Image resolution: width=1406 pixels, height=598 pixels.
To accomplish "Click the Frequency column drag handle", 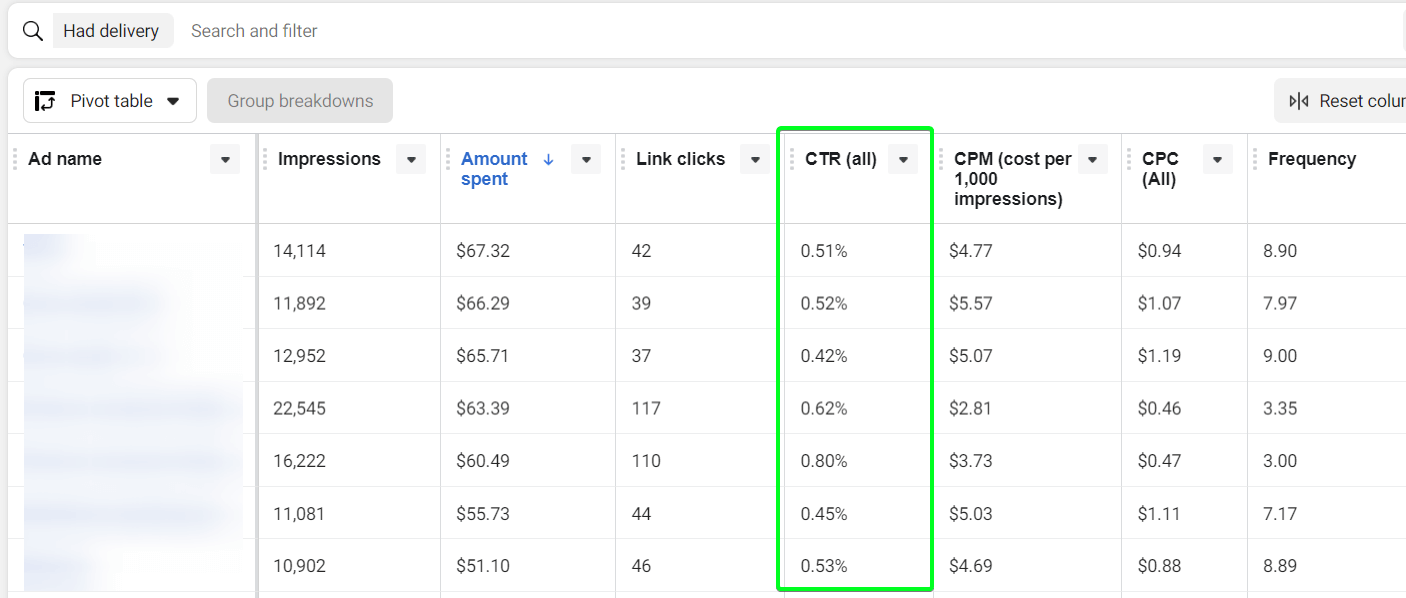I will click(1255, 159).
